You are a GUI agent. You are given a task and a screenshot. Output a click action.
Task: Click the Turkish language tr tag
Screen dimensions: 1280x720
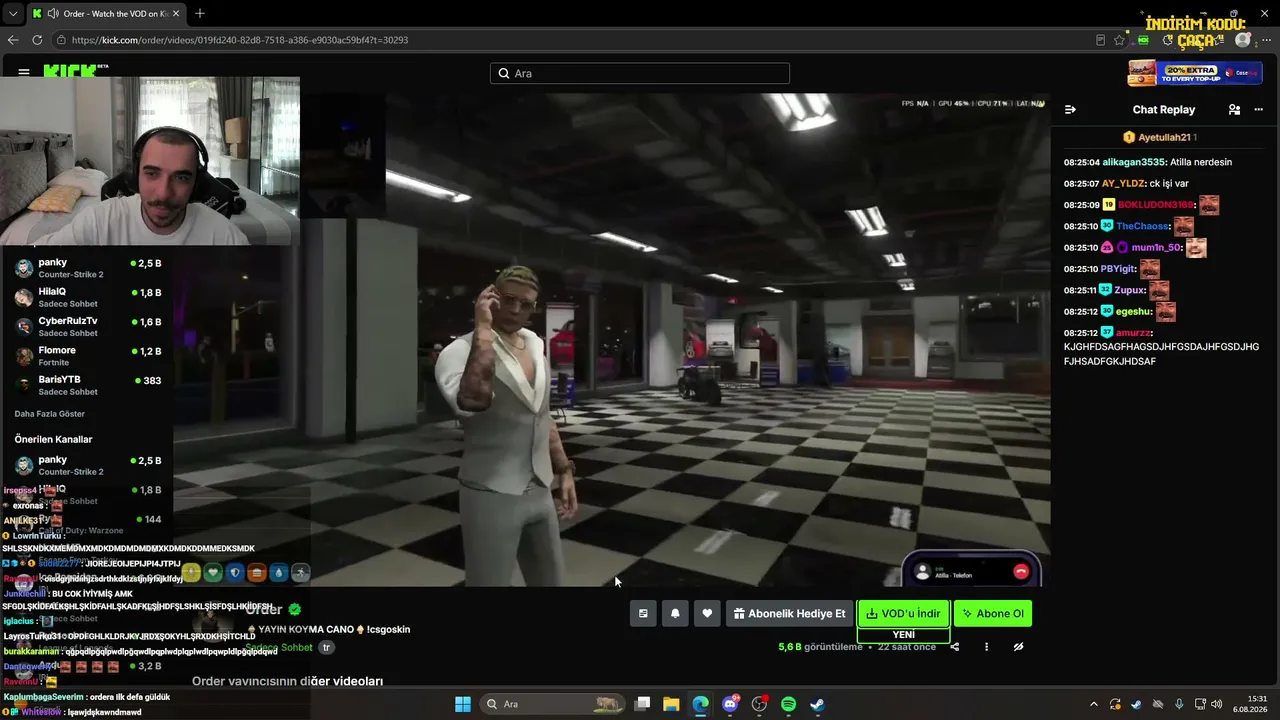(326, 647)
